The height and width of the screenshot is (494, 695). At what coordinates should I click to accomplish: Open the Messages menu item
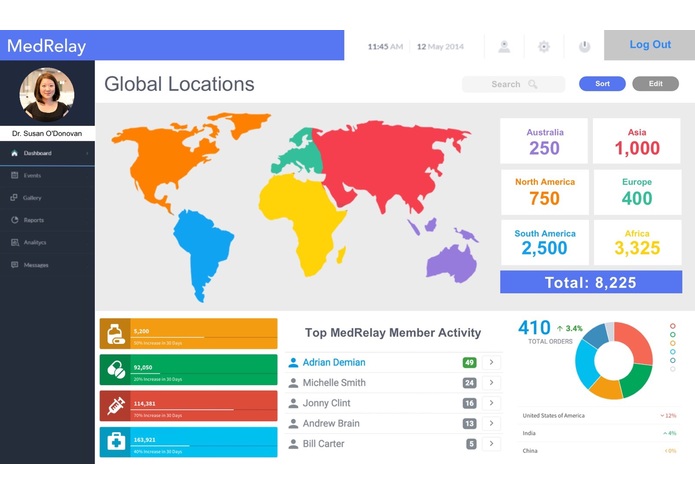47,265
